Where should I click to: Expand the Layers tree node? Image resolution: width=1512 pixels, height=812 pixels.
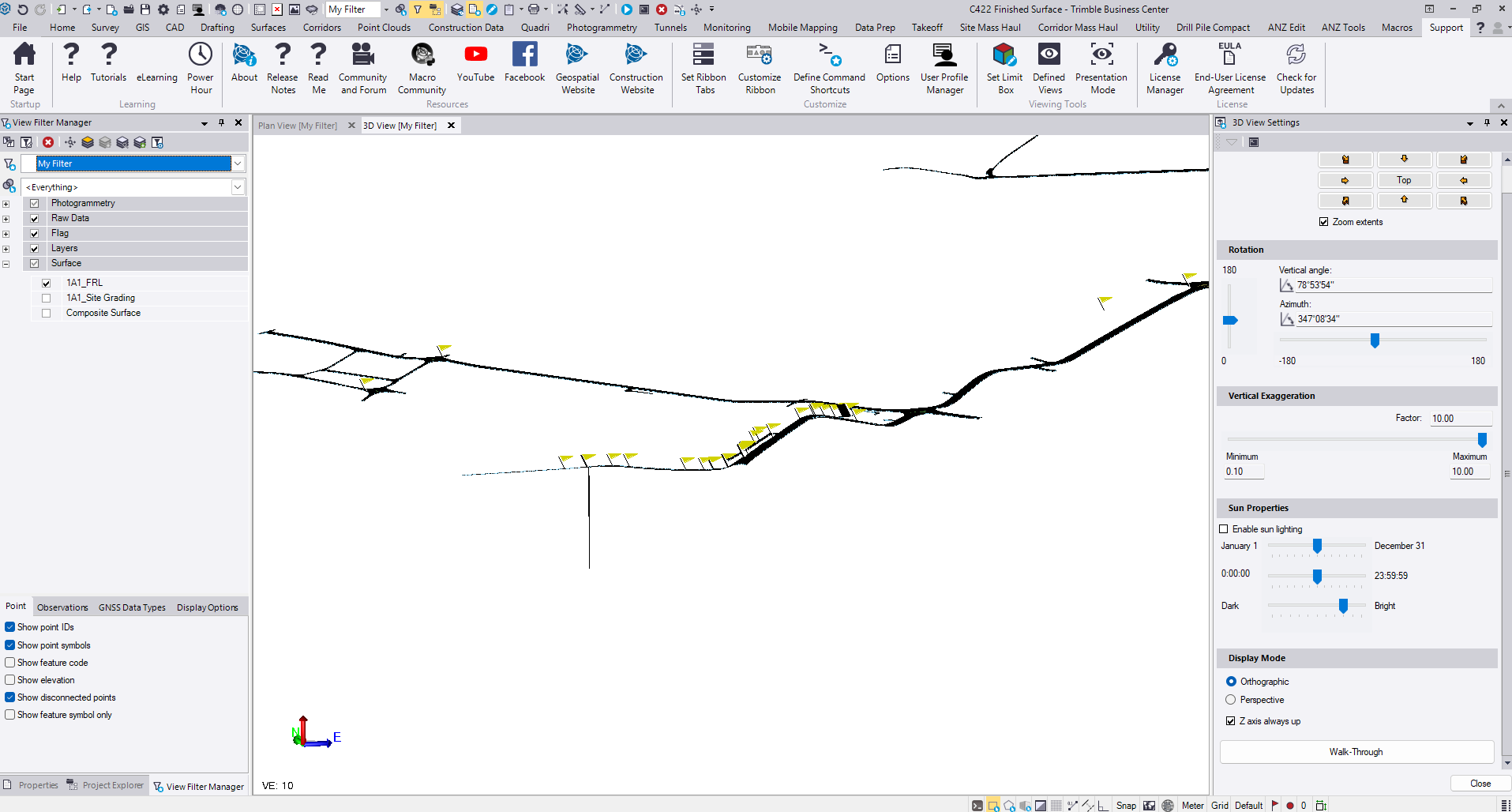[x=6, y=249]
